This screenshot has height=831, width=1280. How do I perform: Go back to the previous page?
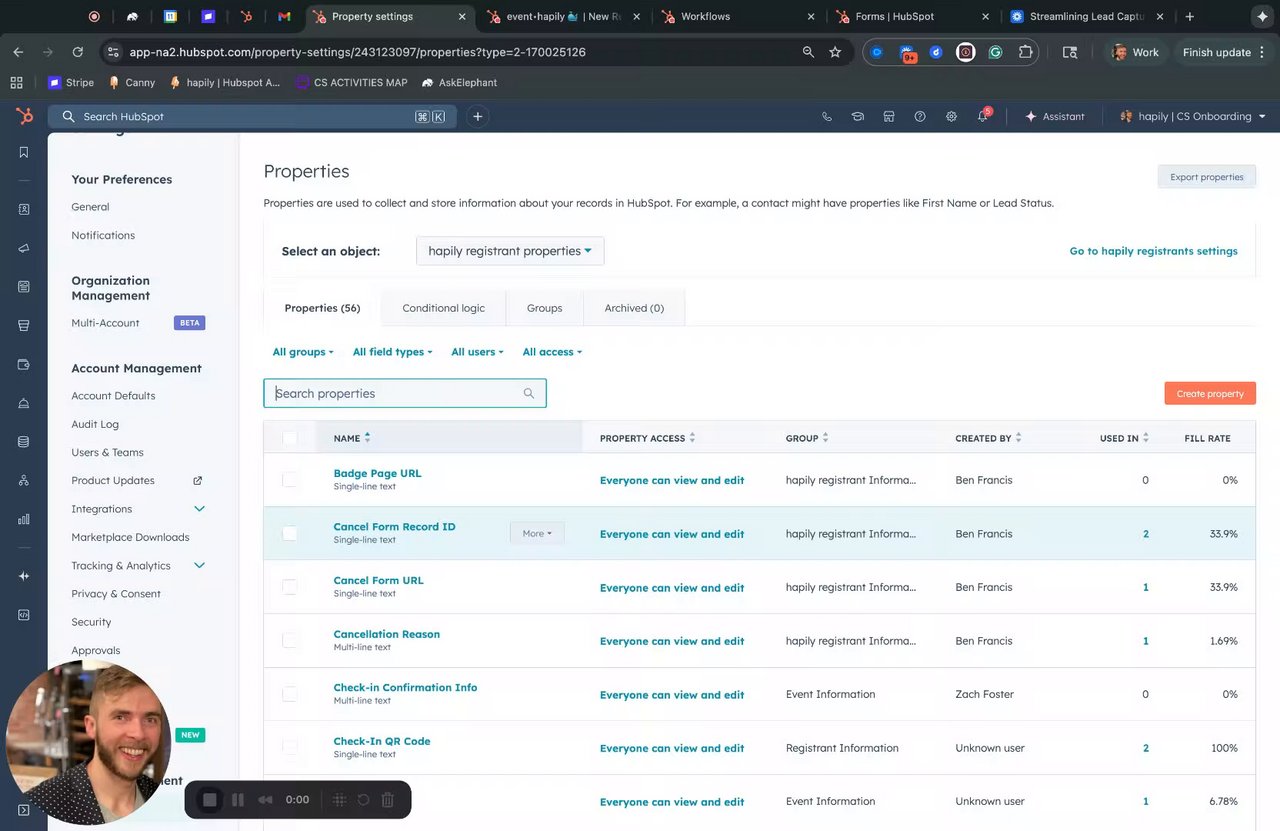(18, 52)
